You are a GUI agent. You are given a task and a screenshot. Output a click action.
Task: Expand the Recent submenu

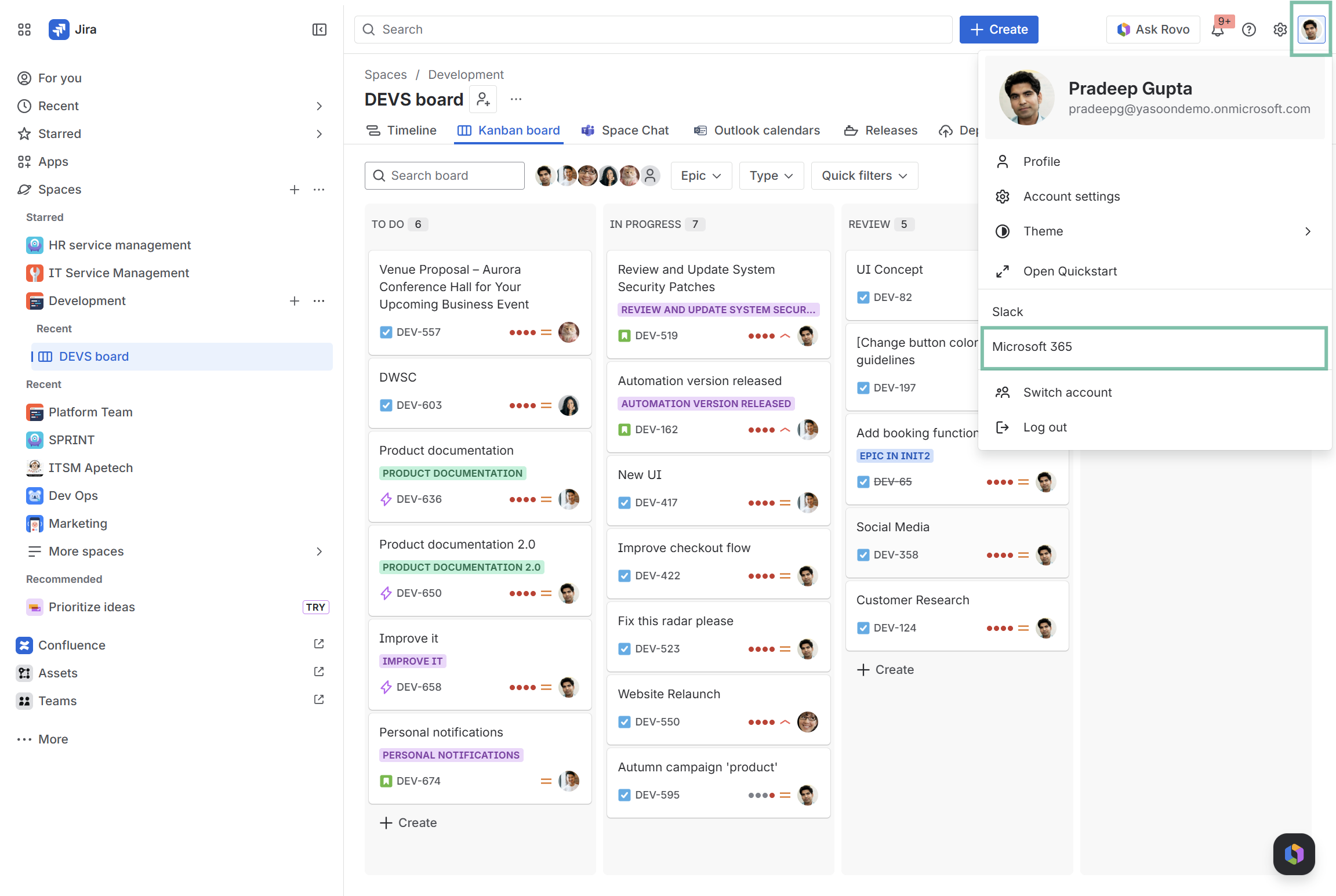pyautogui.click(x=319, y=106)
